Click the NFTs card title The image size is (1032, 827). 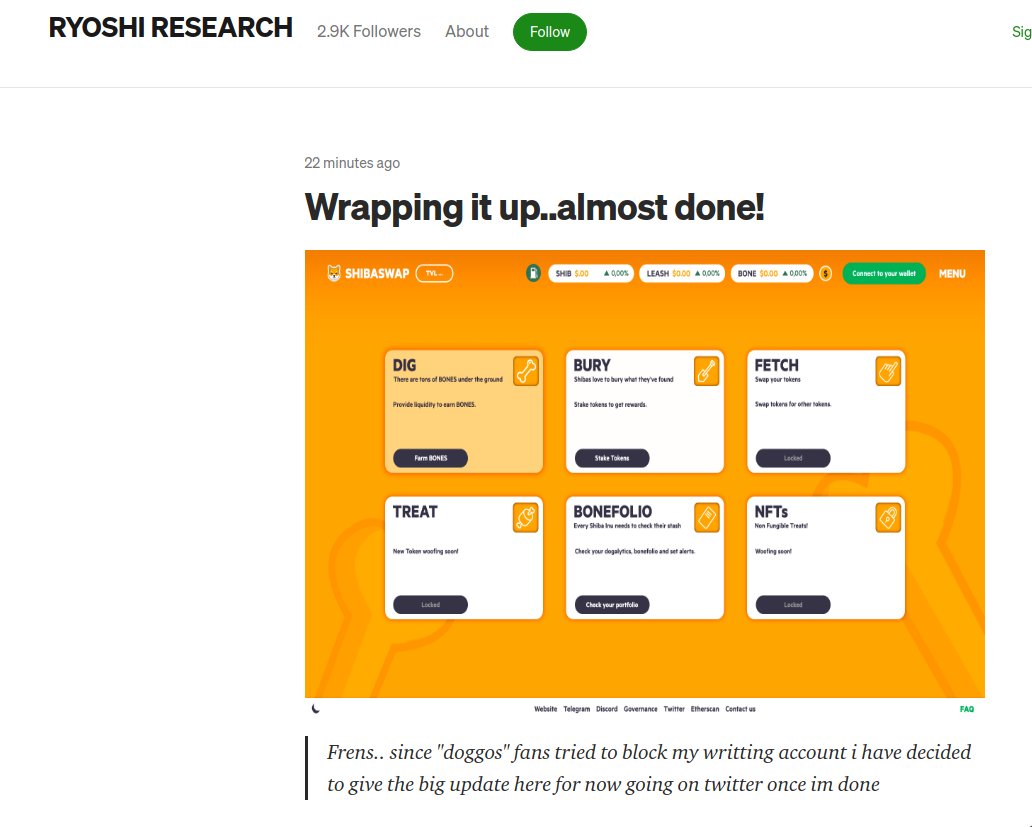click(771, 512)
